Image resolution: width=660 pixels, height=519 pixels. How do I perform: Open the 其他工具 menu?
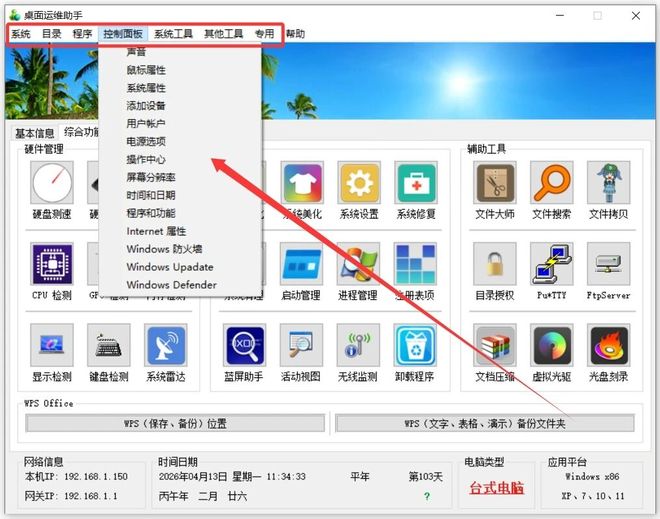pyautogui.click(x=224, y=34)
